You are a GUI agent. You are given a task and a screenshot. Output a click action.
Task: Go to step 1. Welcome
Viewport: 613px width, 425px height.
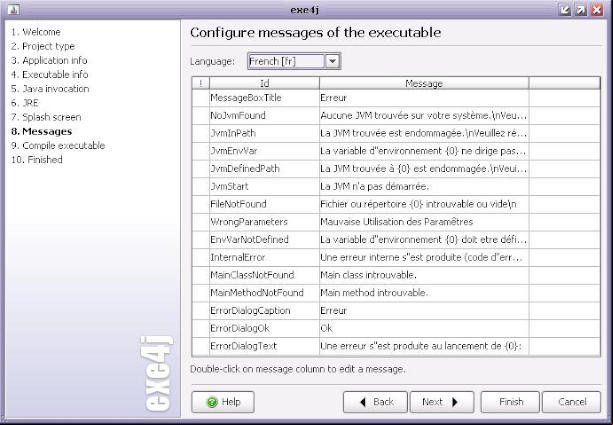click(x=36, y=32)
